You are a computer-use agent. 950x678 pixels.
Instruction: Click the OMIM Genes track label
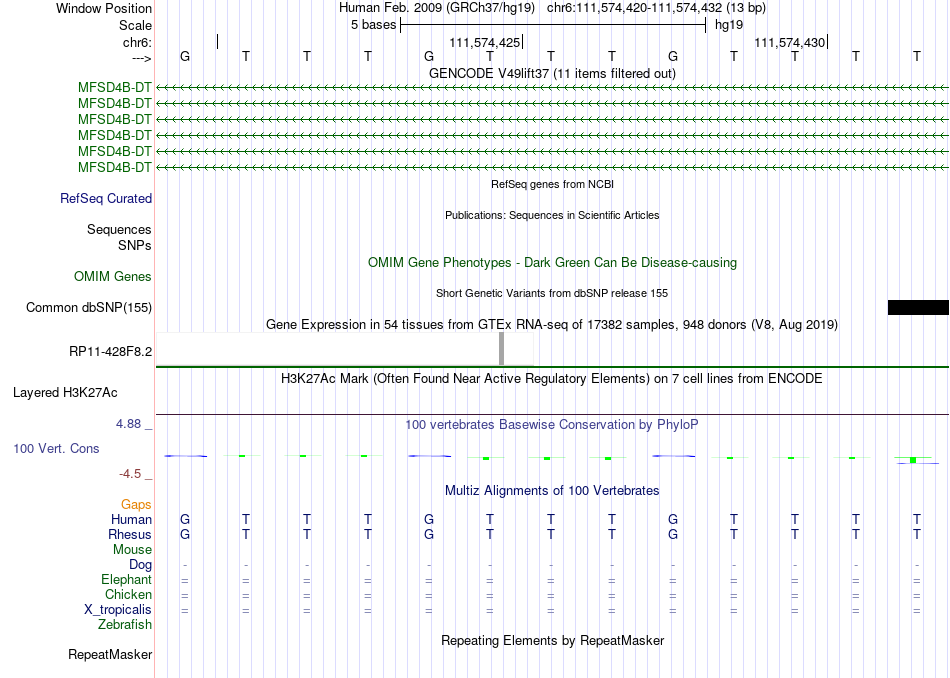coord(113,277)
